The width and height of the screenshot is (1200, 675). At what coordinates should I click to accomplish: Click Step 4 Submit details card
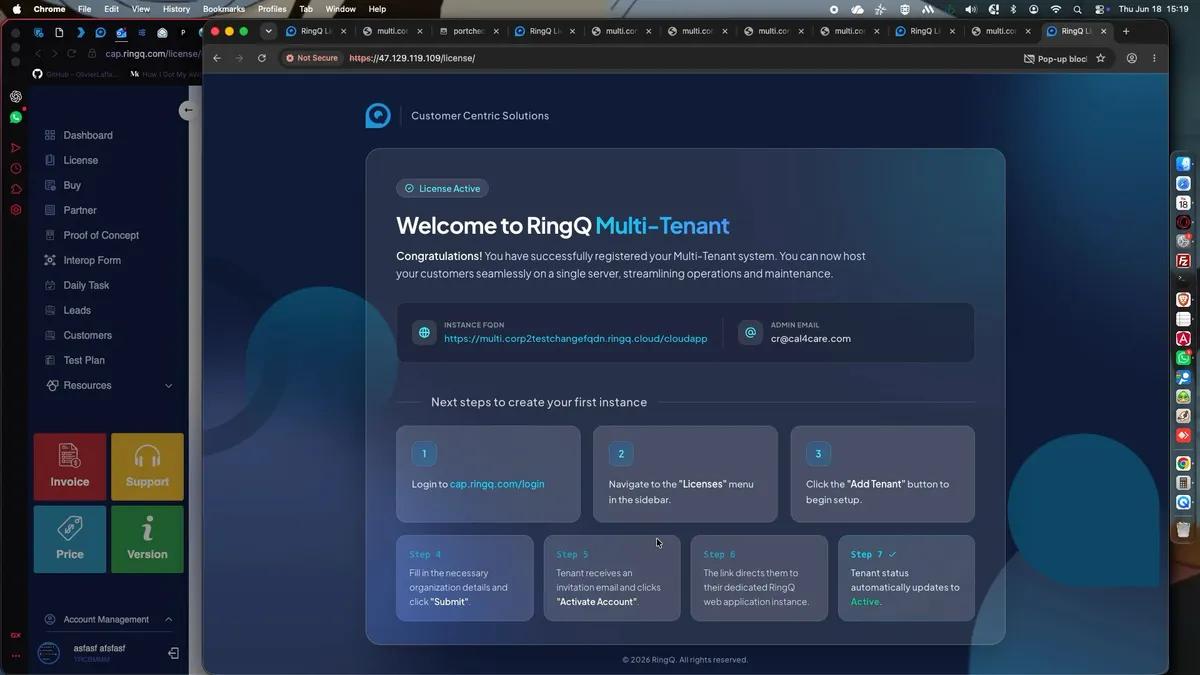pos(465,578)
